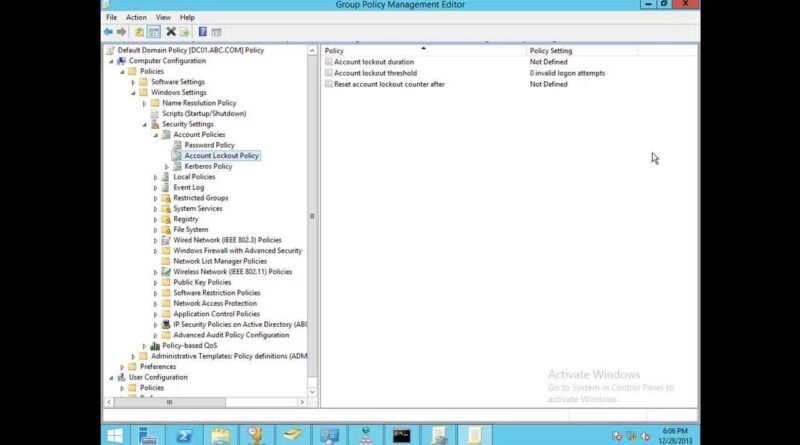
Task: Expand the Software Settings node
Action: (133, 82)
